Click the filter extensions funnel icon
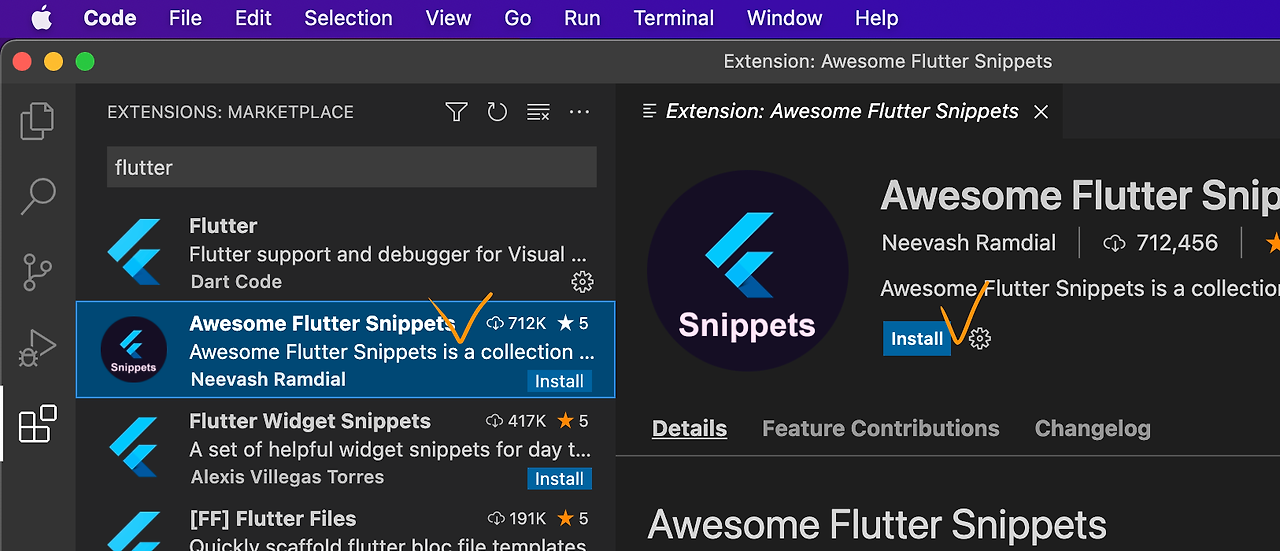Image resolution: width=1280 pixels, height=551 pixels. click(457, 112)
